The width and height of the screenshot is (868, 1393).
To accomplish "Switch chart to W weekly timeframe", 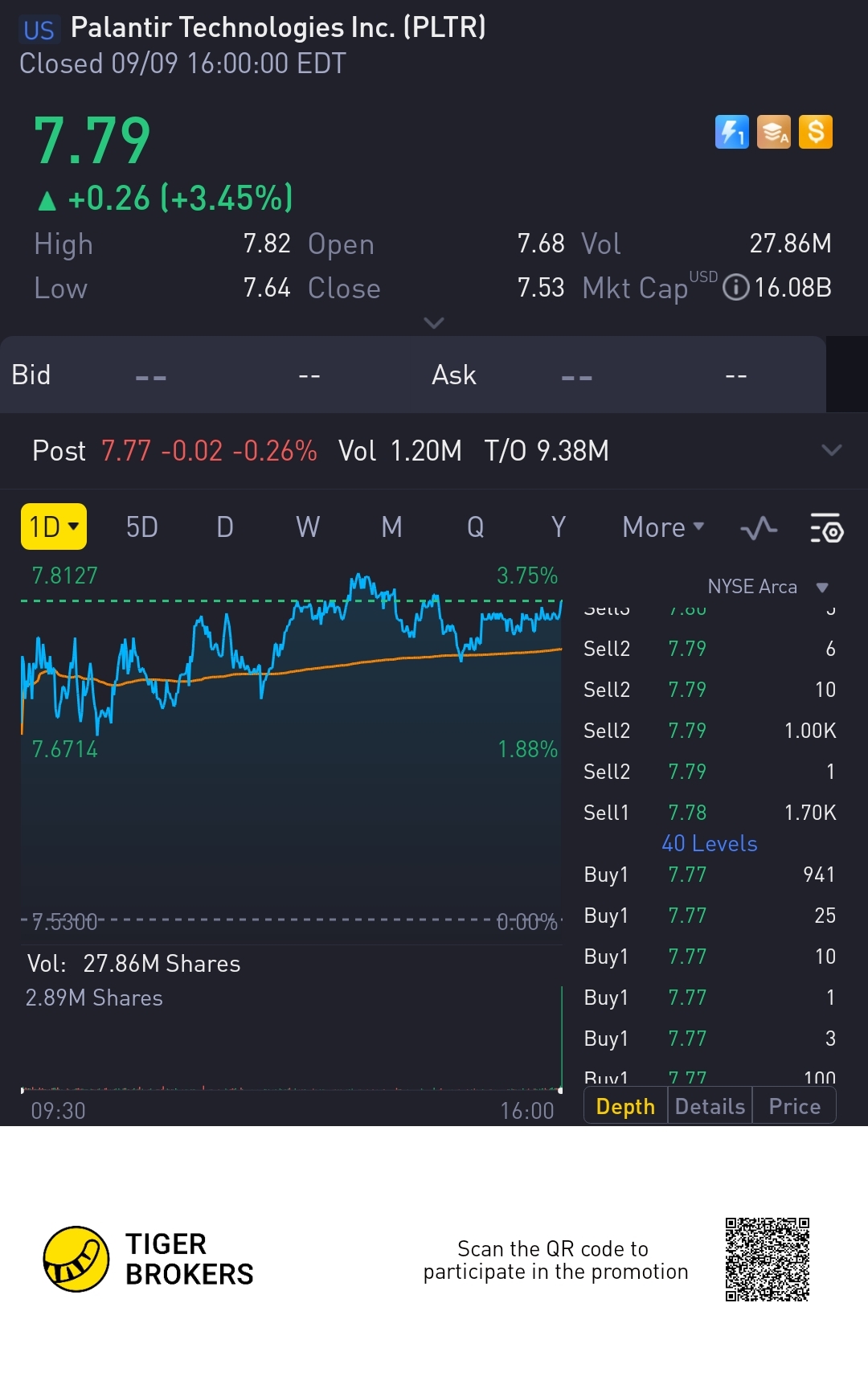I will (x=308, y=527).
